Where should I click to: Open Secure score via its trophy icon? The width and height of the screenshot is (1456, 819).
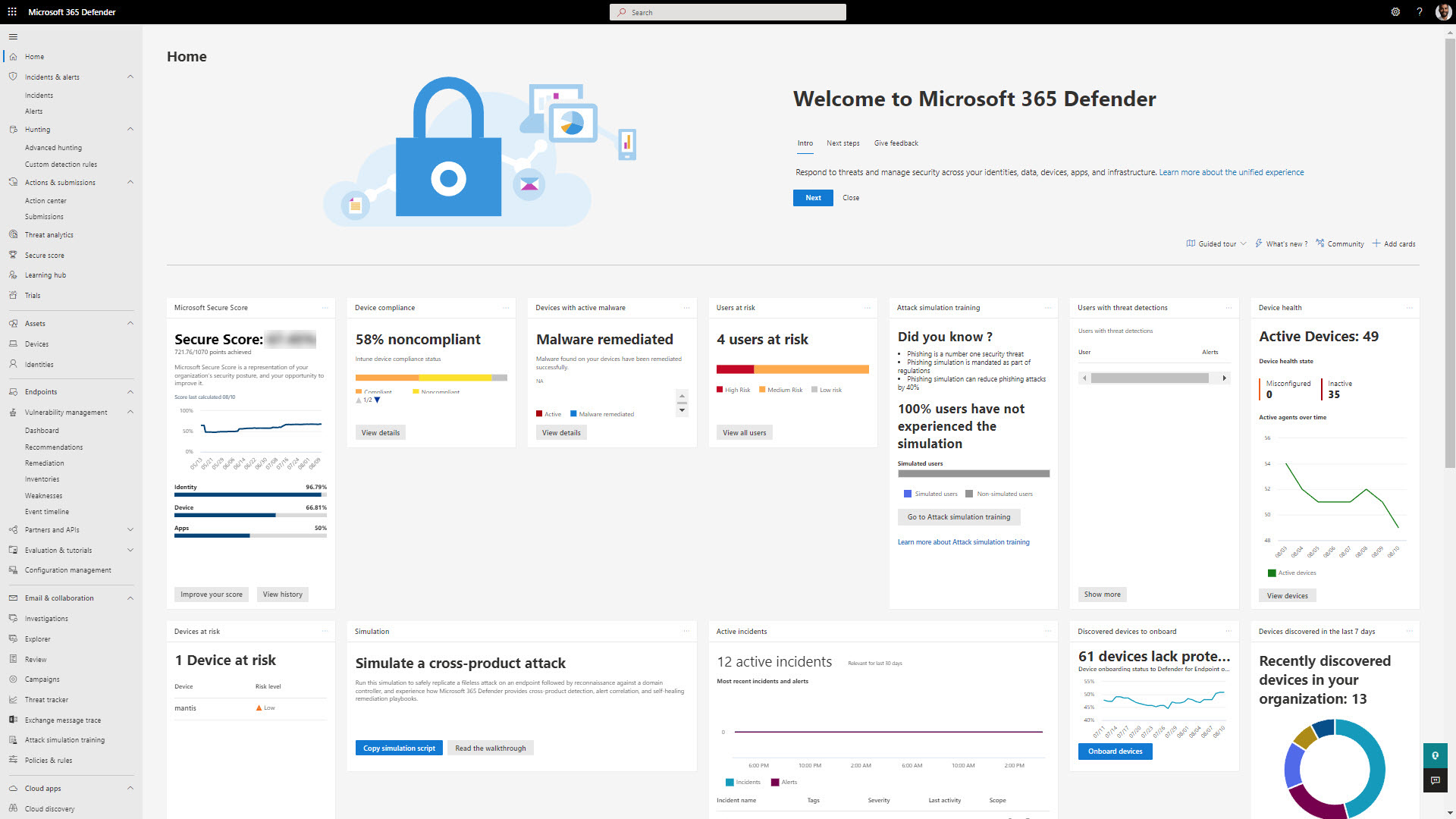[x=13, y=256]
